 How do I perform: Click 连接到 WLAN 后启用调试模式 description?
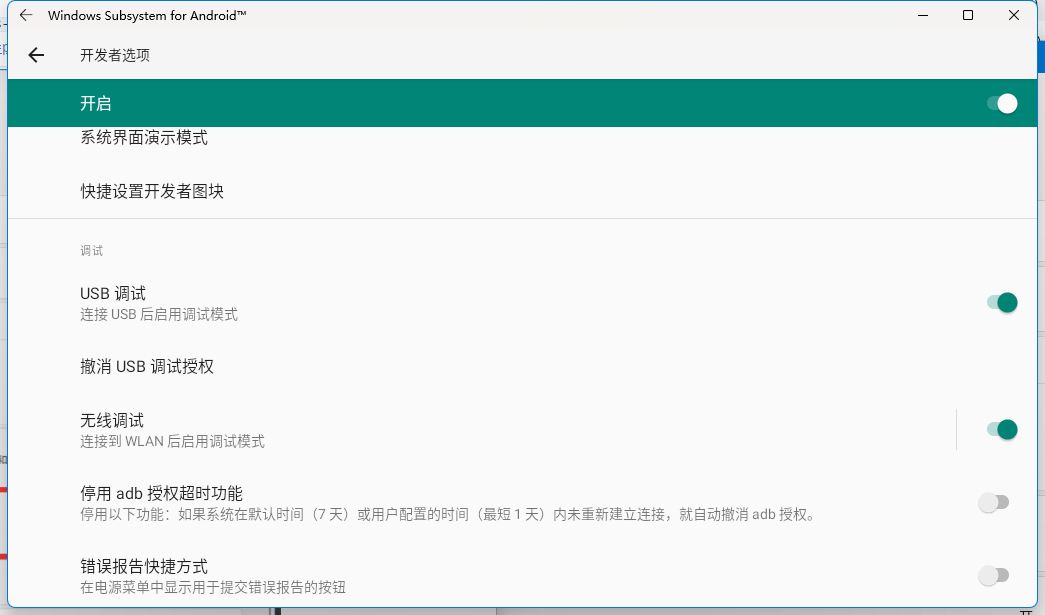tap(172, 442)
